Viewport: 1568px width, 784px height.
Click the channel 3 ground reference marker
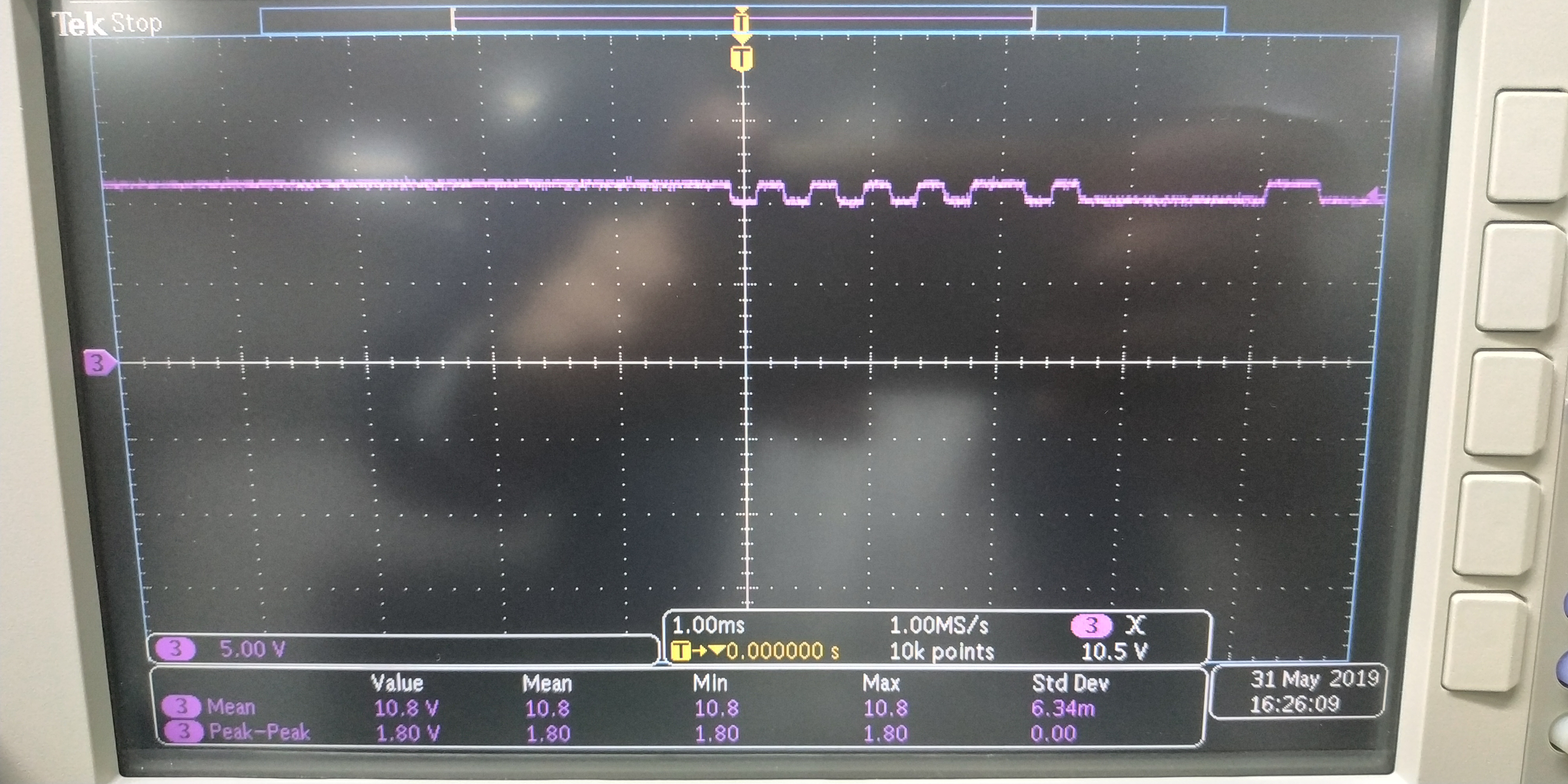pyautogui.click(x=97, y=363)
